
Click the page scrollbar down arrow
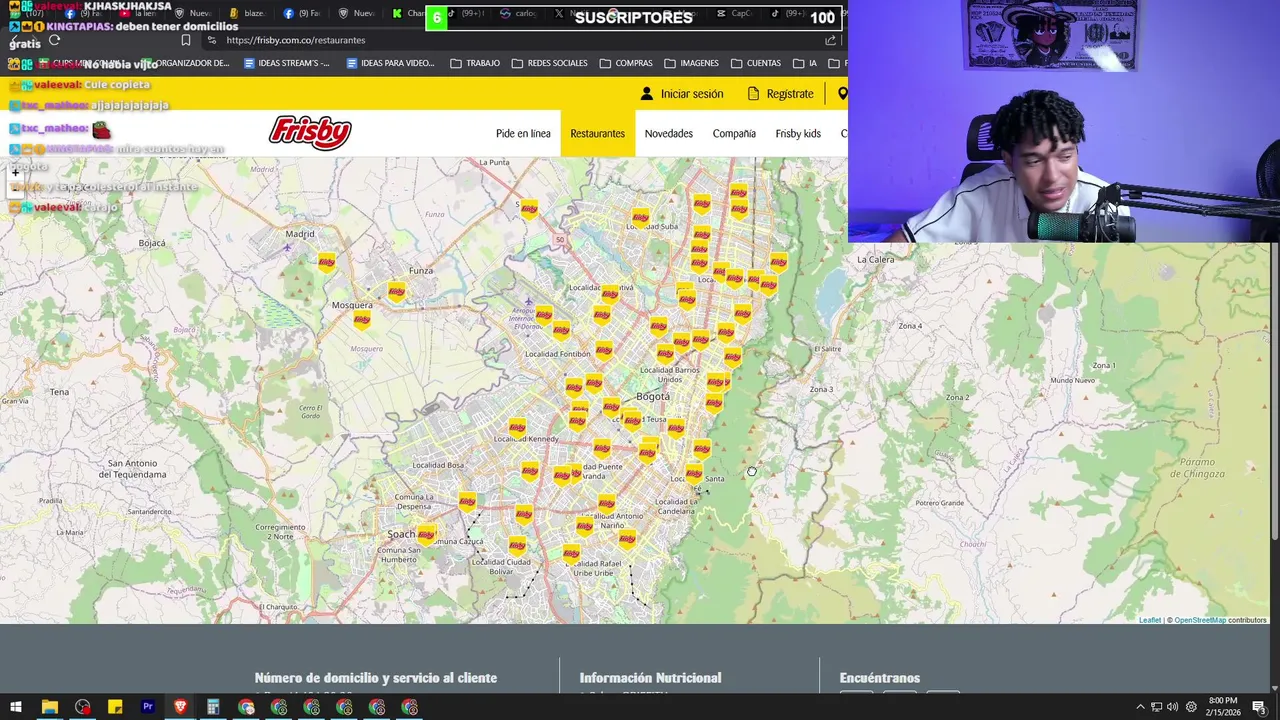(1275, 687)
